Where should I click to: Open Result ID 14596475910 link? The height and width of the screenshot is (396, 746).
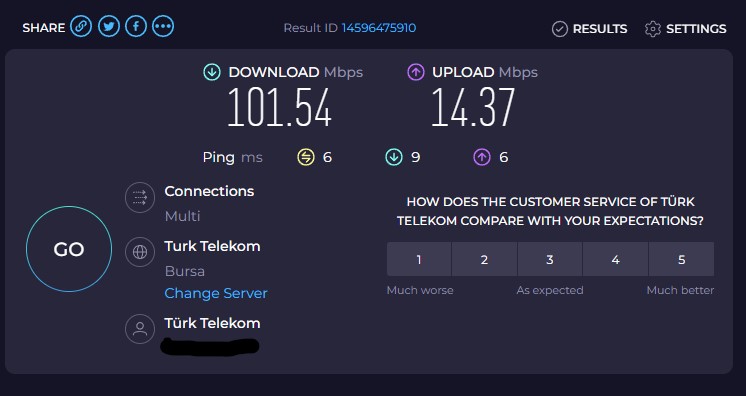point(379,28)
